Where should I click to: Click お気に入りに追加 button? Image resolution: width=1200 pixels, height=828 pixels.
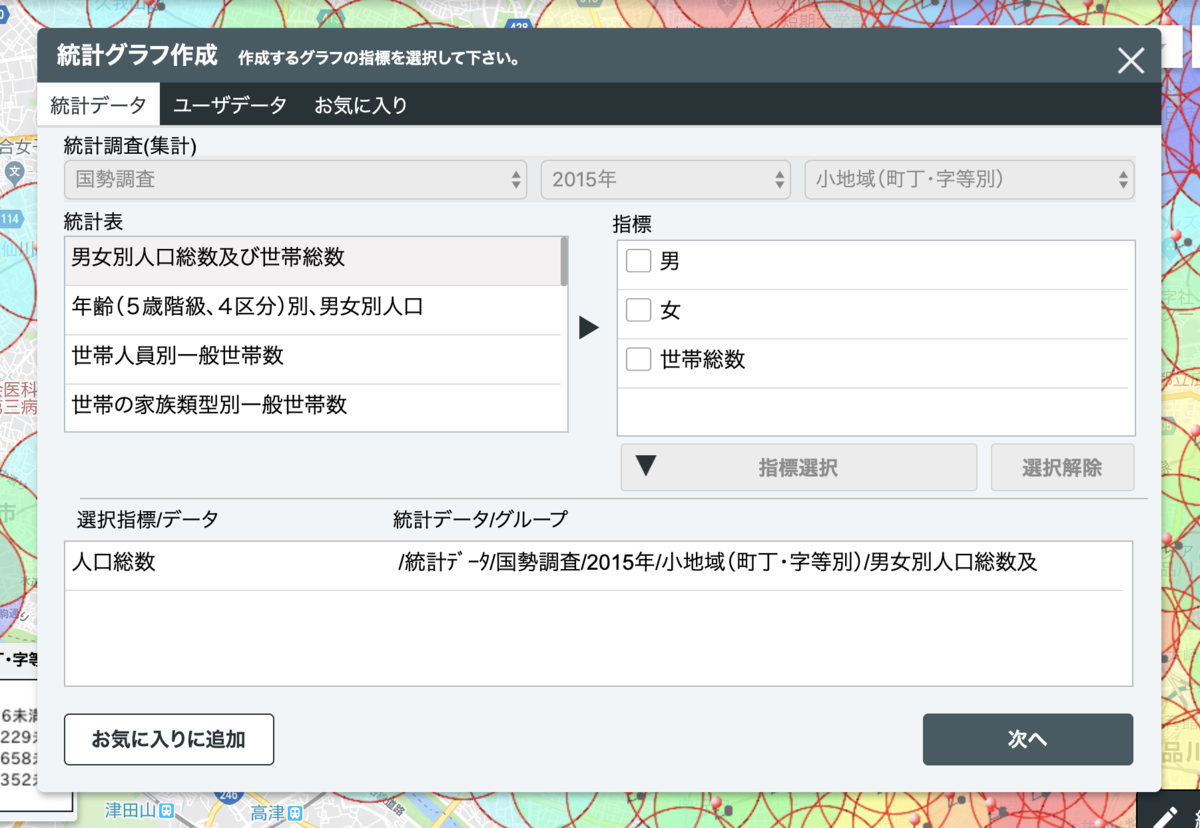click(x=168, y=739)
